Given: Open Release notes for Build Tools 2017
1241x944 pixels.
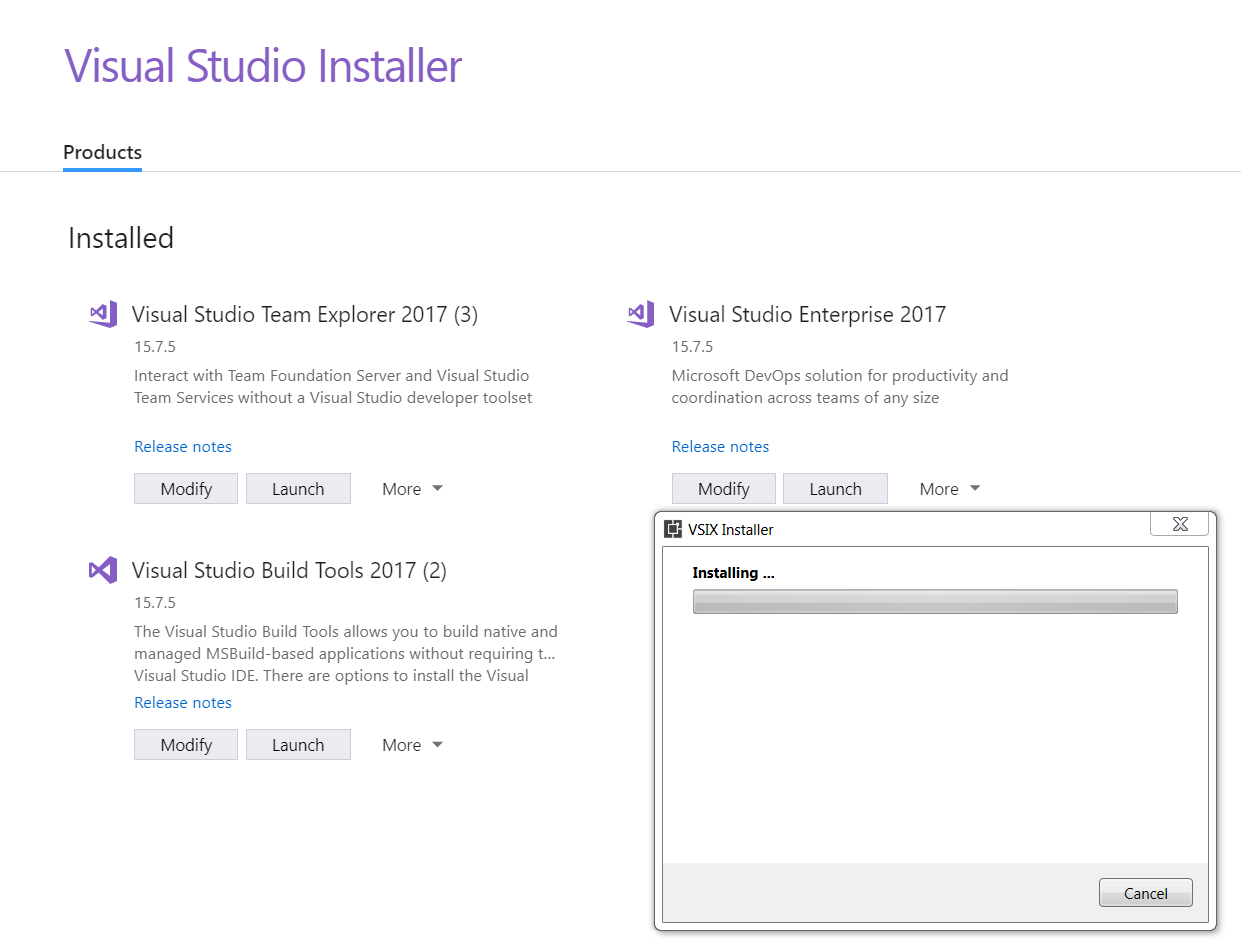Looking at the screenshot, I should click(183, 702).
